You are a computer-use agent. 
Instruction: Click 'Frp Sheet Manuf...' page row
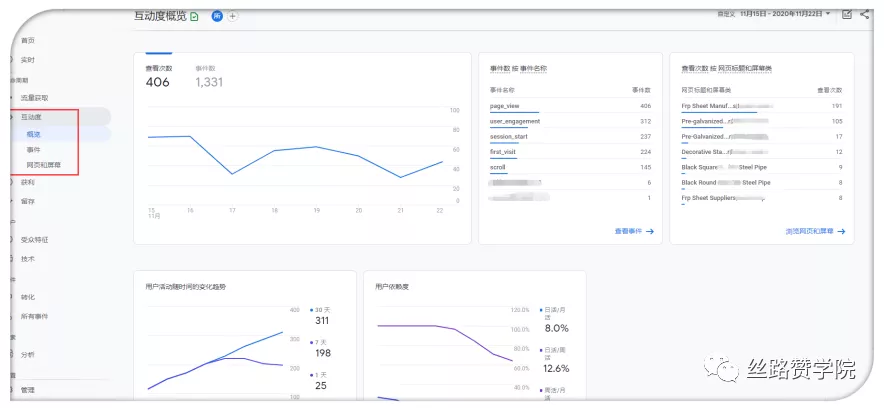click(762, 106)
